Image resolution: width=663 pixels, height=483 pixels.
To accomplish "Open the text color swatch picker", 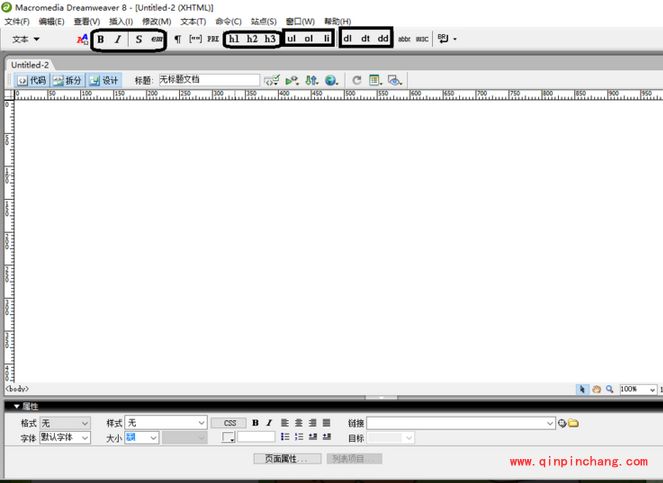I will [228, 437].
